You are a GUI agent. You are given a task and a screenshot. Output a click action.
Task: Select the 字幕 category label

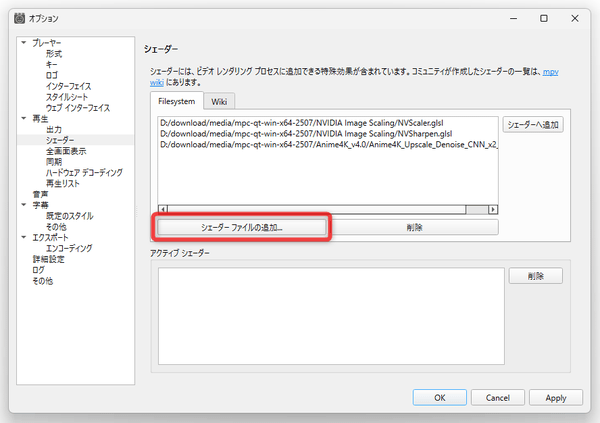[x=40, y=205]
